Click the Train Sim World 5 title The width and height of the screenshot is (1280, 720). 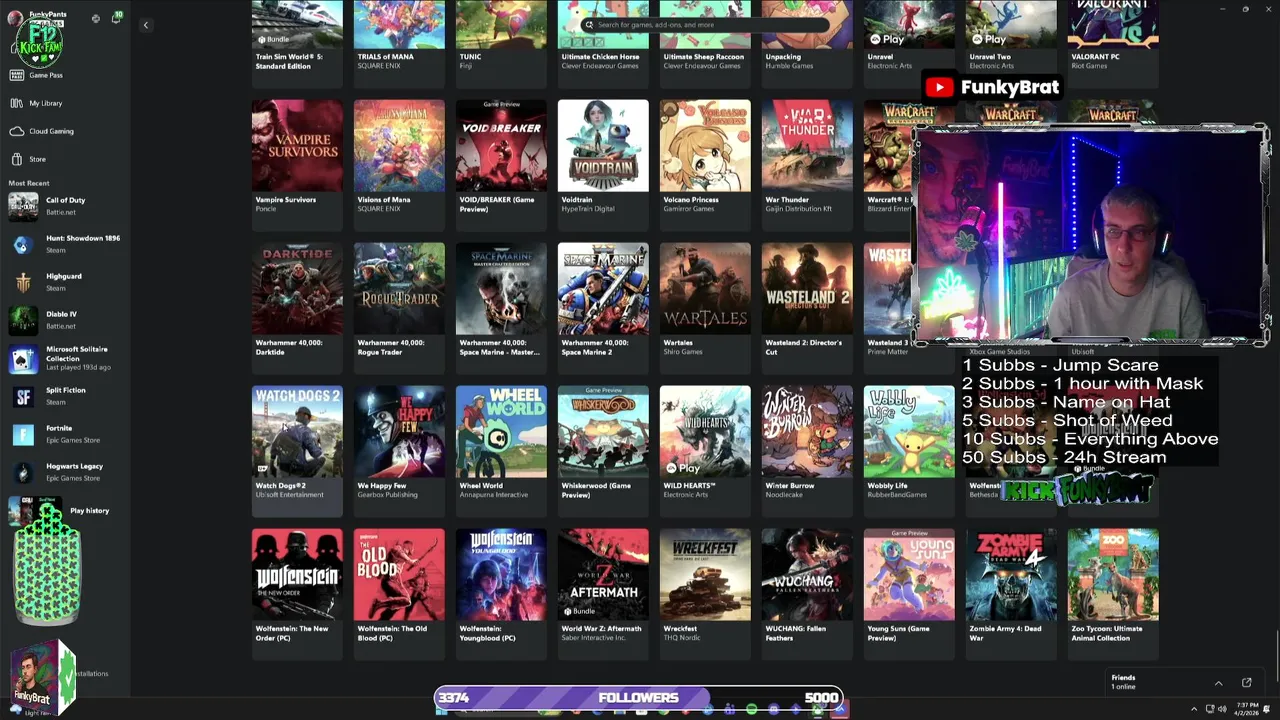289,61
